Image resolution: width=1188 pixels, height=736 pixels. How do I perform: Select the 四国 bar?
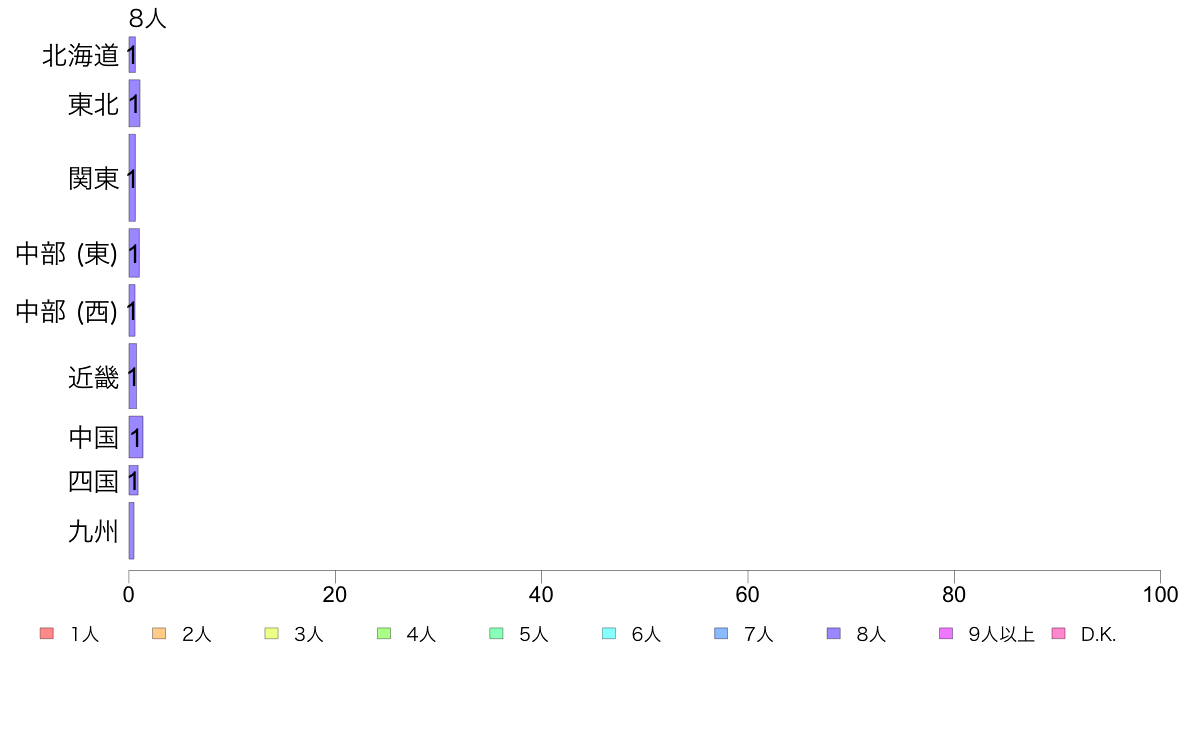click(133, 481)
